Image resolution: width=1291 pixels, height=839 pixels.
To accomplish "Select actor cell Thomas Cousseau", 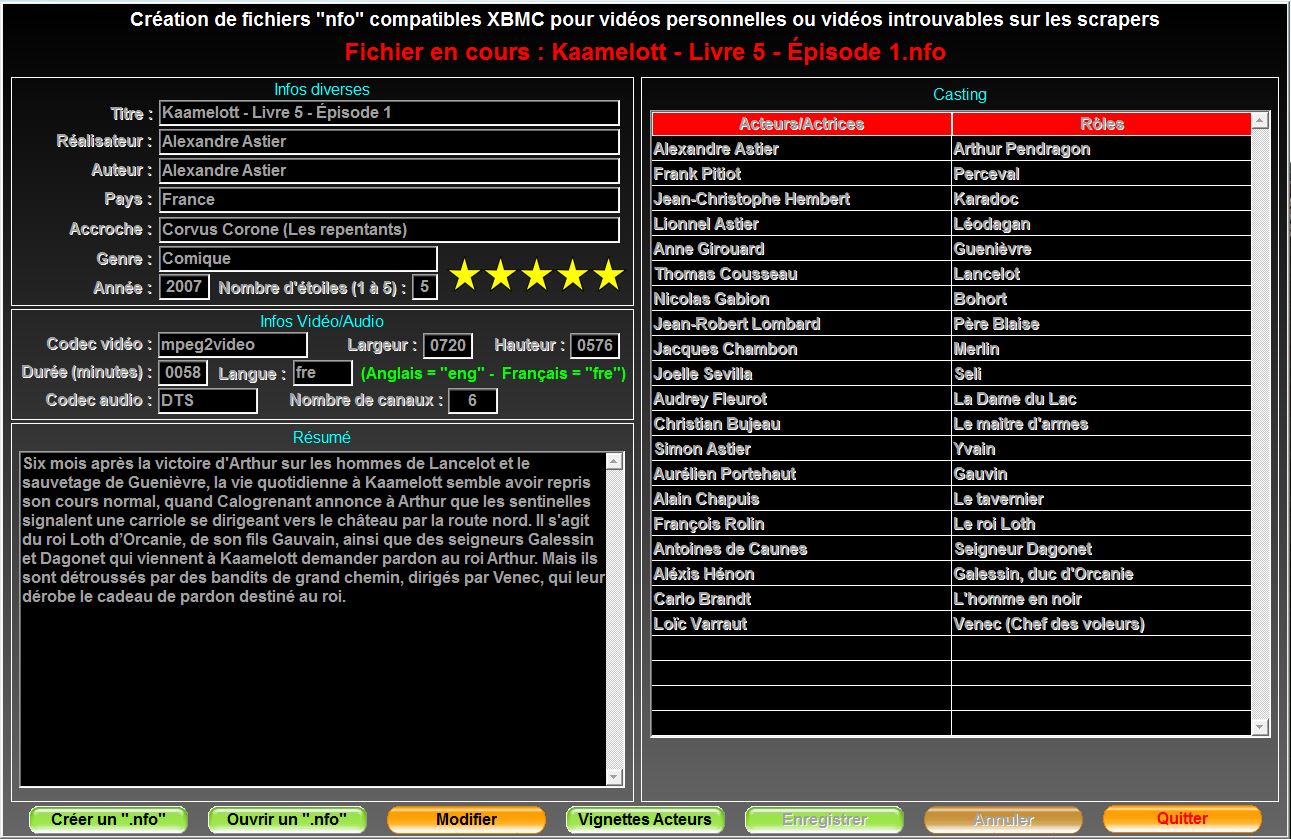I will click(x=801, y=274).
